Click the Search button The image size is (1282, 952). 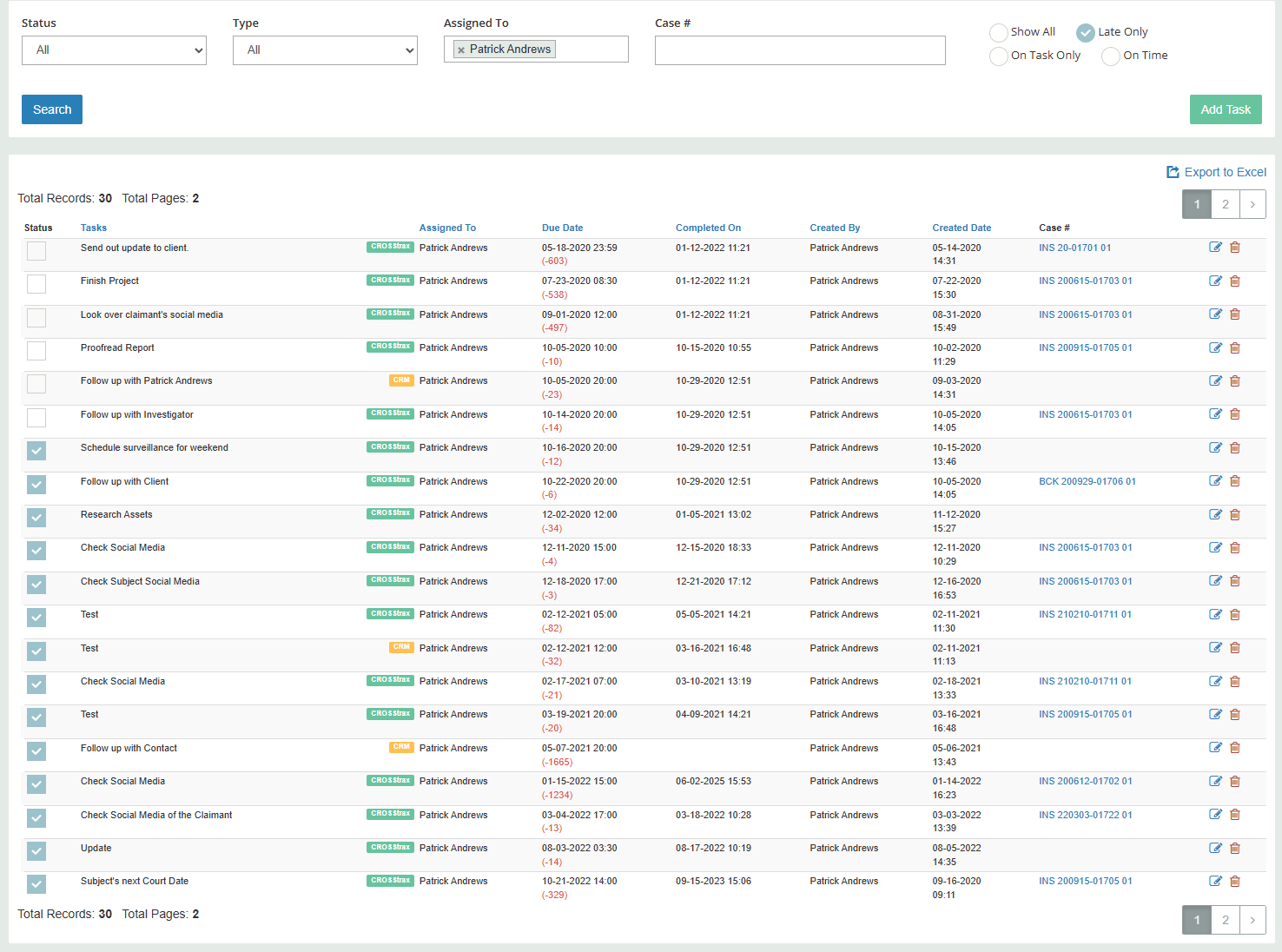coord(52,109)
